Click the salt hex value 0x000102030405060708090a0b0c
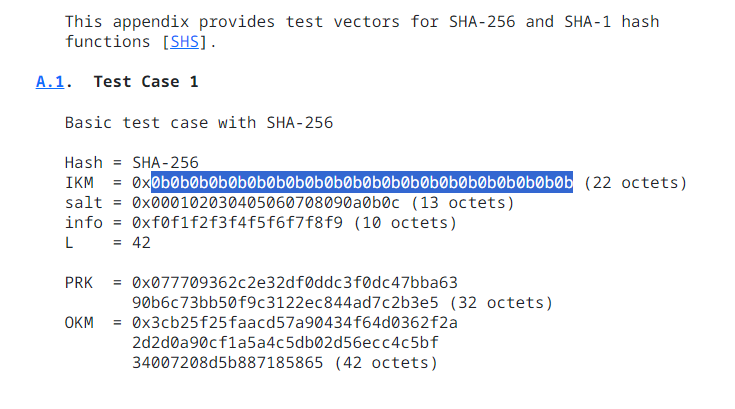The height and width of the screenshot is (409, 735). (266, 202)
